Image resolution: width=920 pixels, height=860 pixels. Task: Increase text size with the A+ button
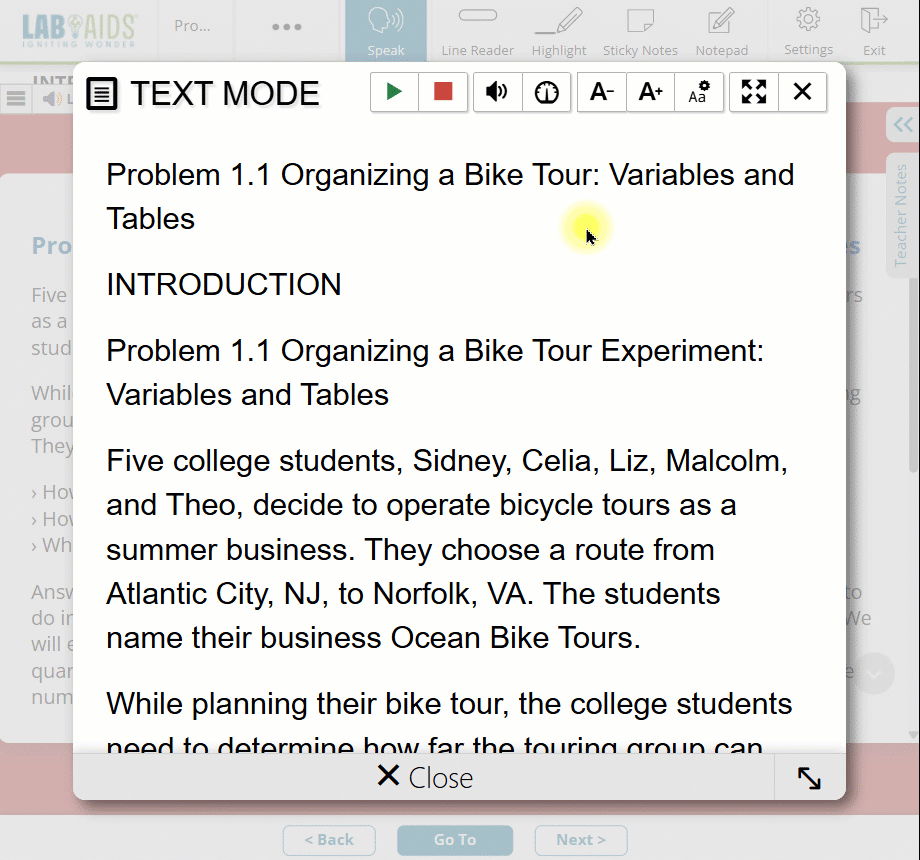[651, 92]
